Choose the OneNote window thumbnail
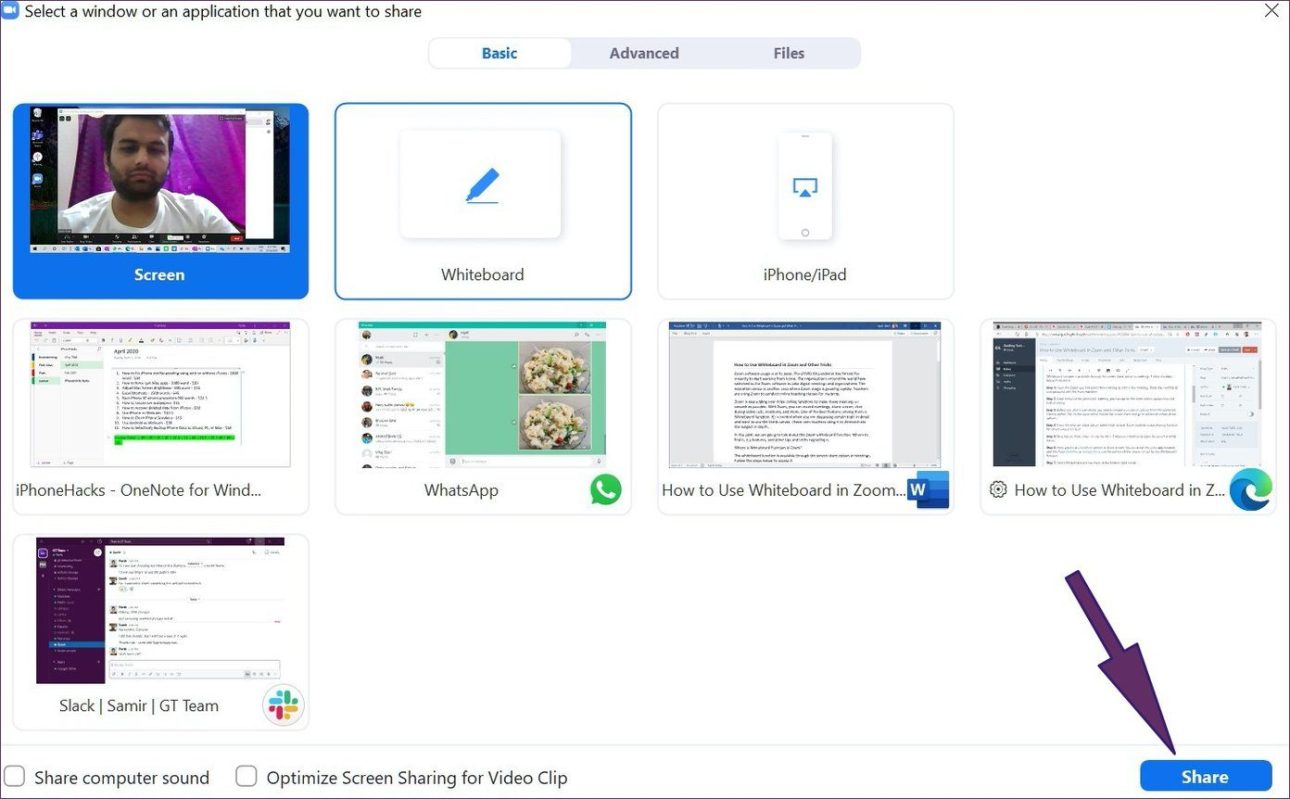 click(160, 395)
